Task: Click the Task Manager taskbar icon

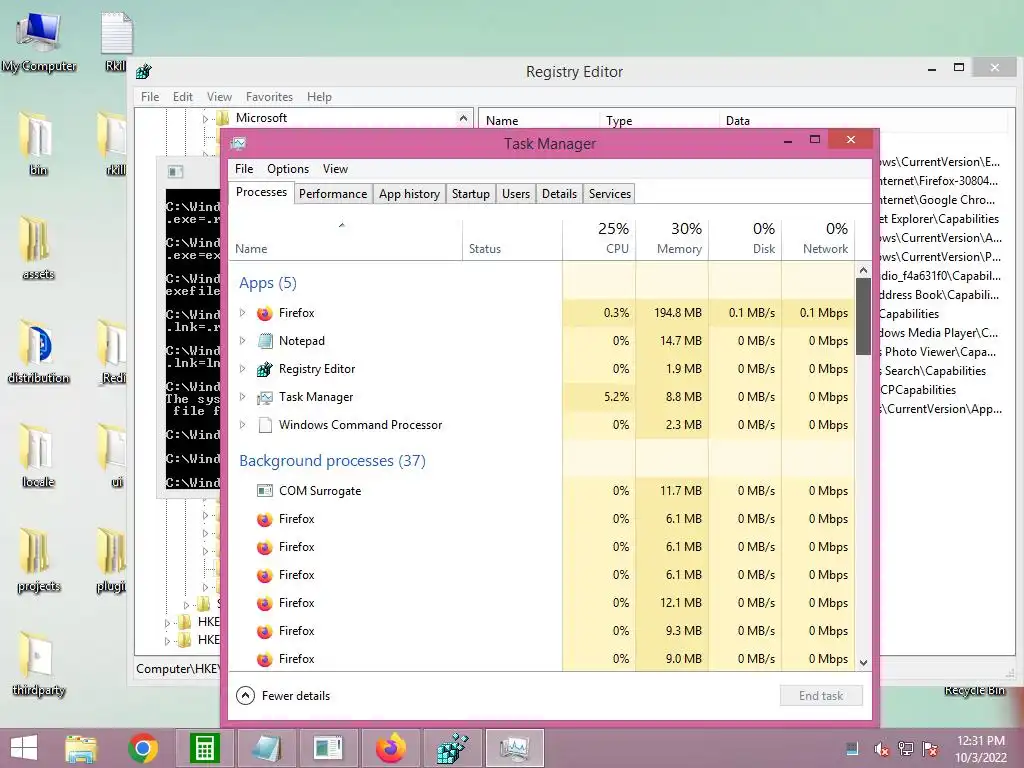Action: tap(515, 748)
